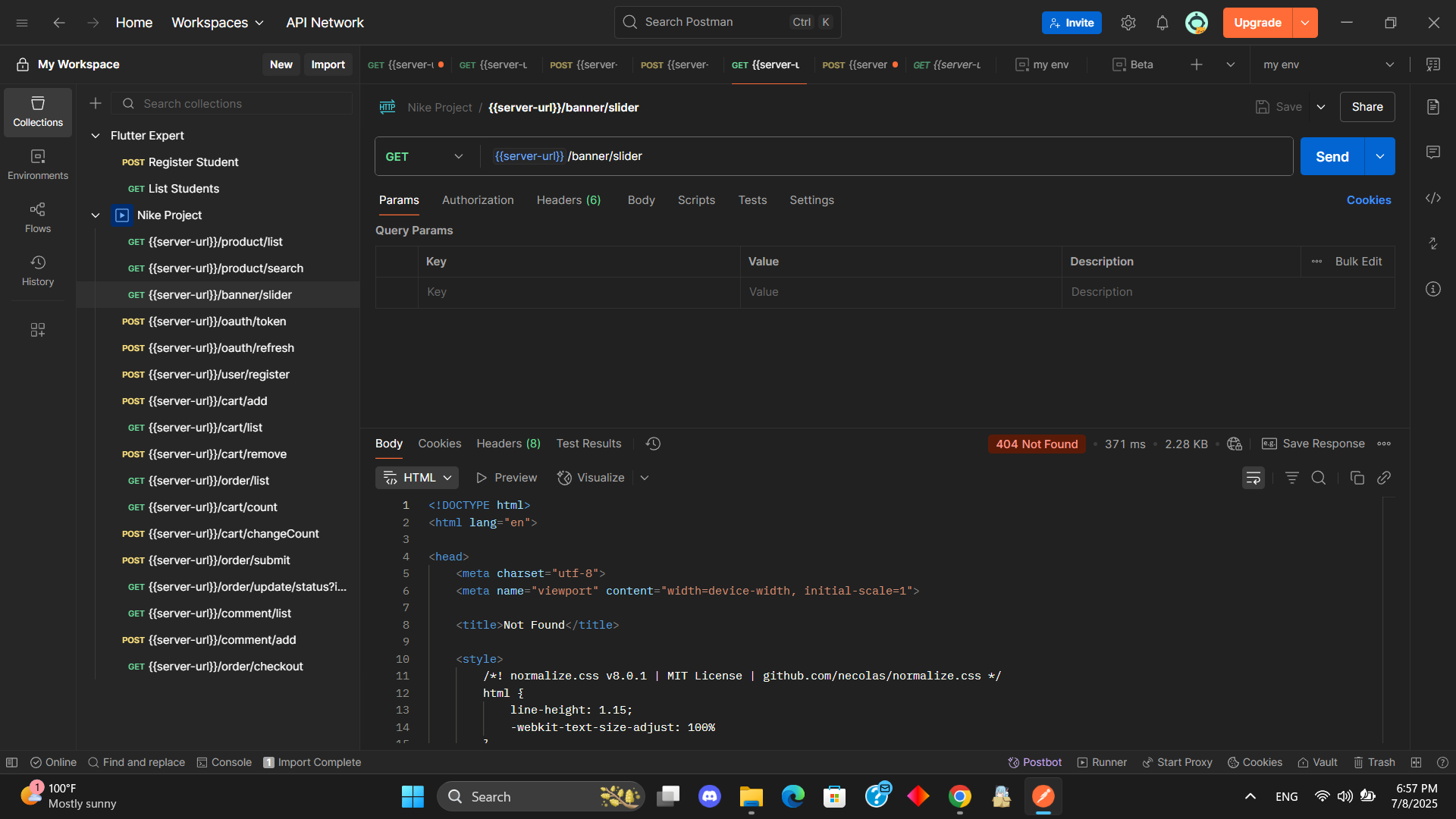Viewport: 1456px width, 819px height.
Task: Open the tab list overflow chevron
Action: pyautogui.click(x=1231, y=64)
